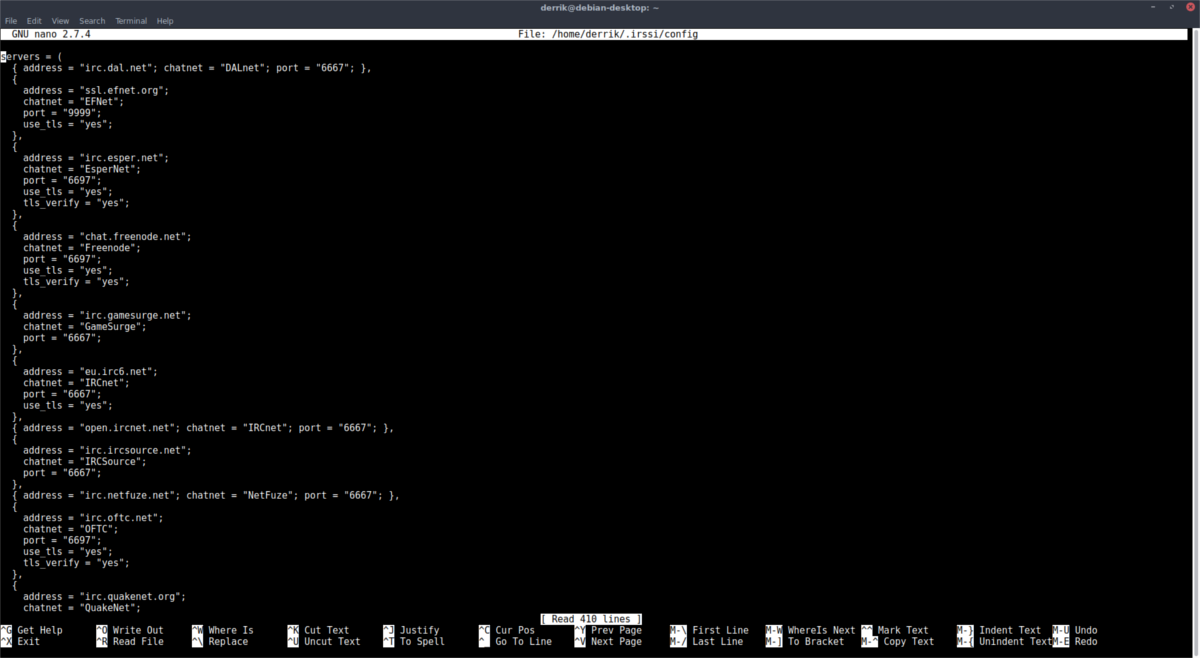Screen dimensions: 1200x658
Task: Click the Next Page shortcut
Action: [x=607, y=641]
